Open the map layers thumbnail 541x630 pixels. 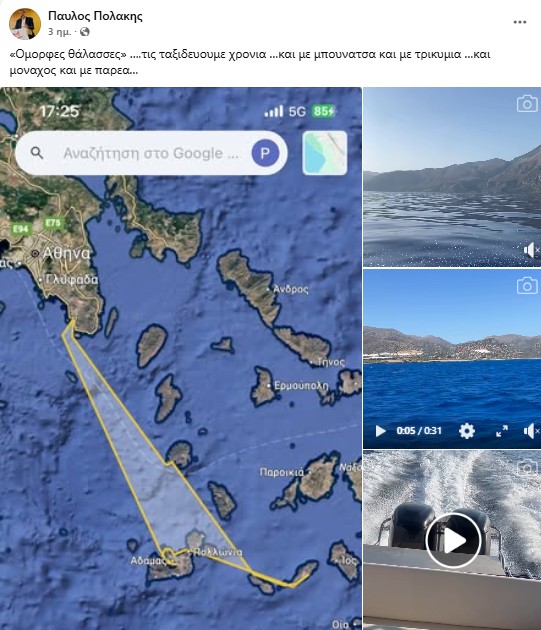click(325, 153)
